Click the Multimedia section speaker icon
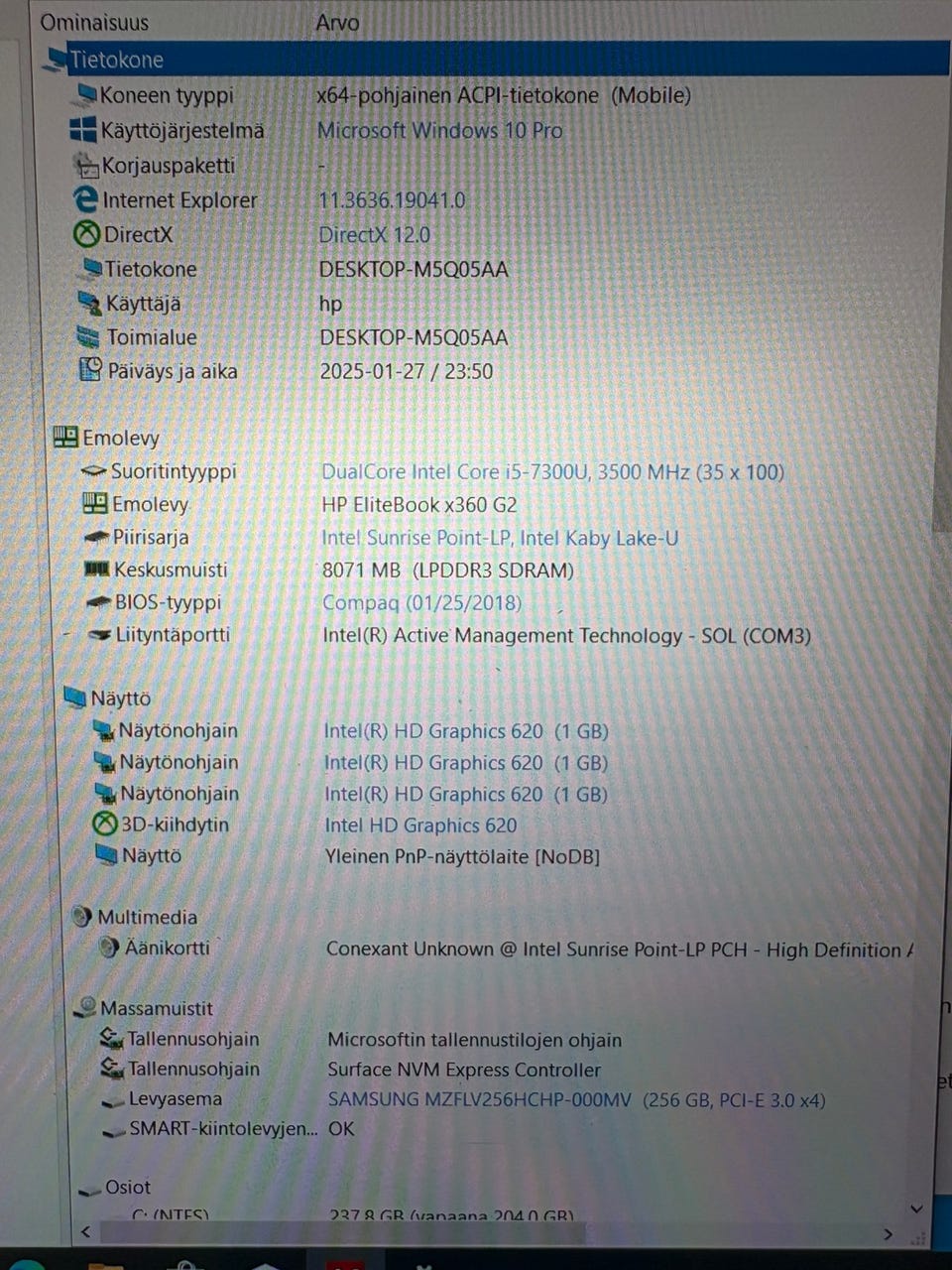 tap(82, 917)
